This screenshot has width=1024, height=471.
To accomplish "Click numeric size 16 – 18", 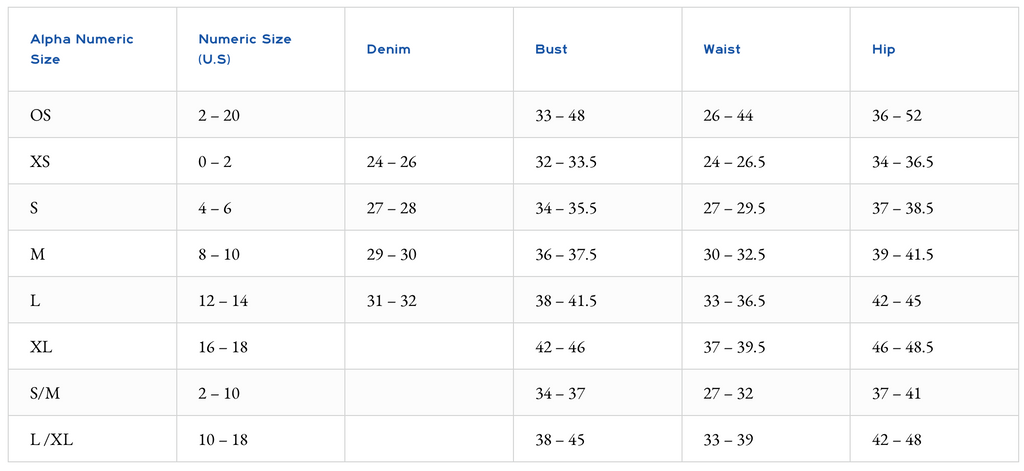I will point(223,348).
